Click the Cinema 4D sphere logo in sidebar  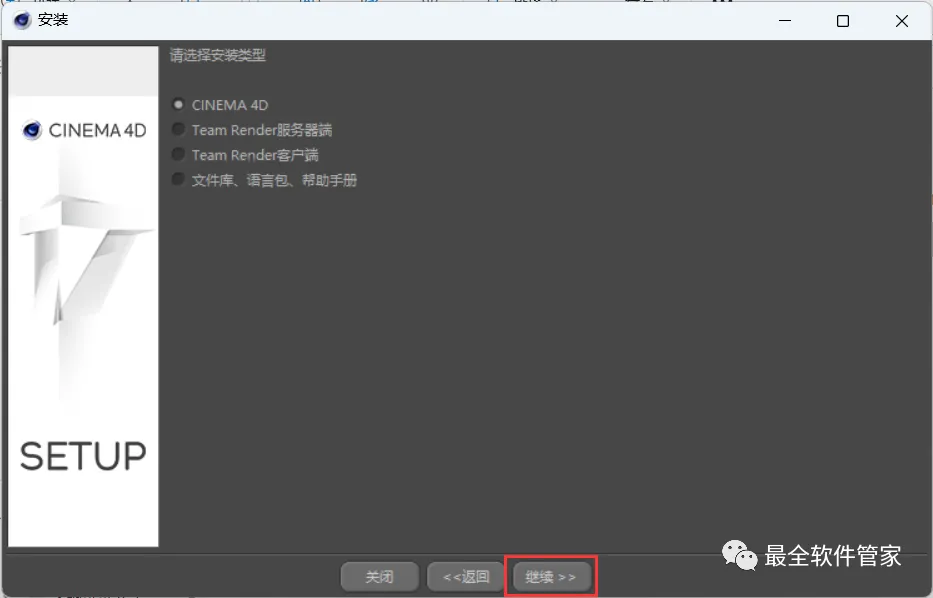32,130
